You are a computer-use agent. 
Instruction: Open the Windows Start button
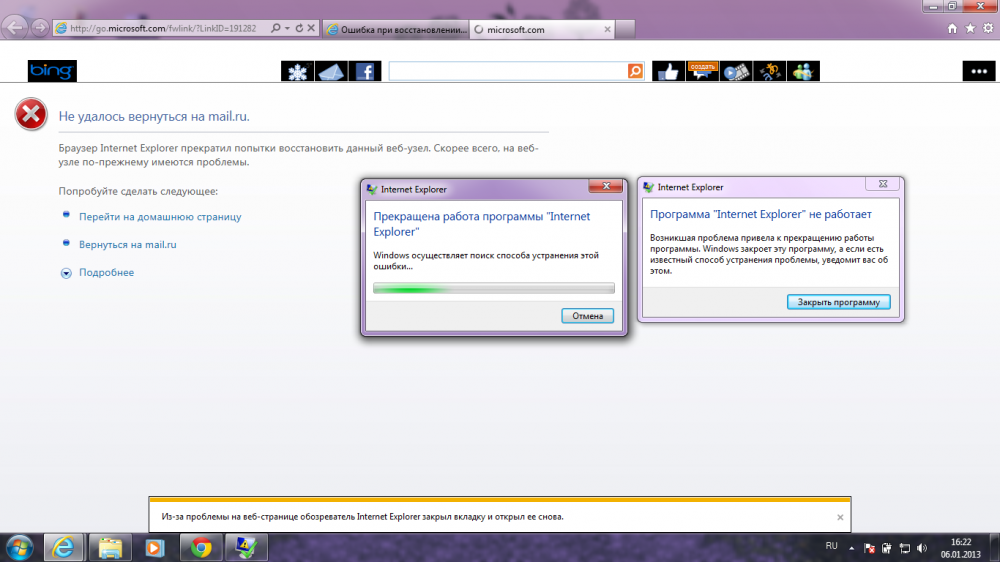click(x=19, y=548)
